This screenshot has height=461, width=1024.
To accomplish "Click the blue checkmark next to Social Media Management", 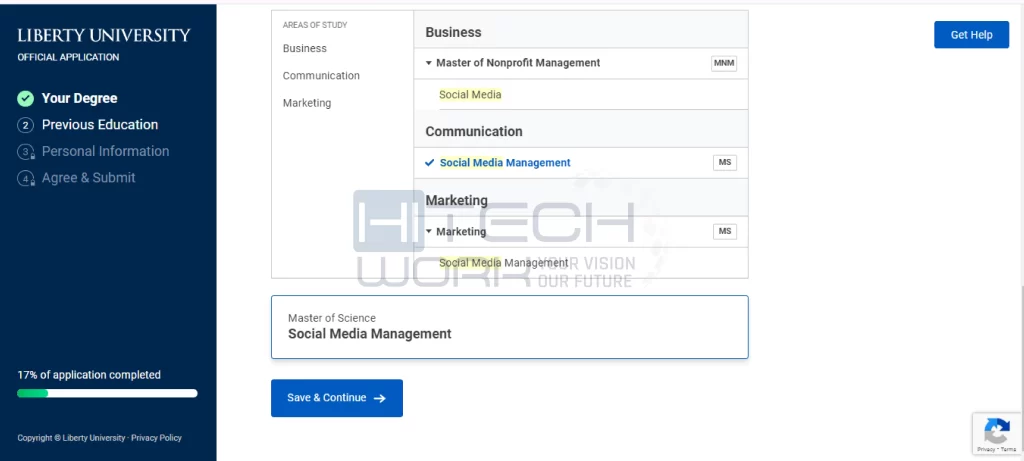I will point(429,163).
